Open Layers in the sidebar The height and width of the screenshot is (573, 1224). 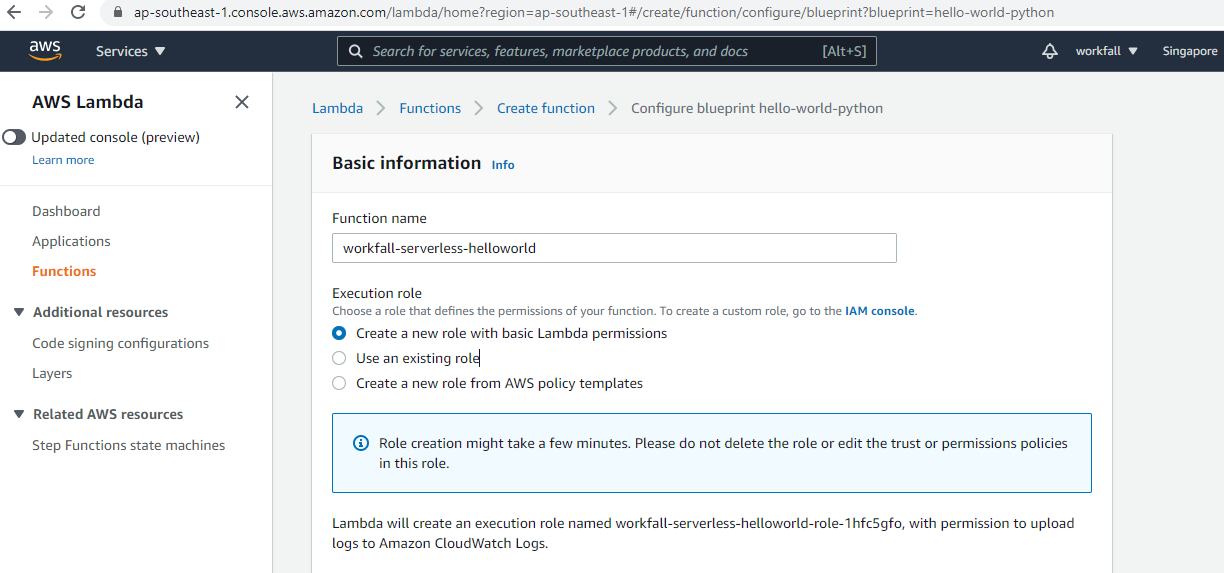[52, 373]
